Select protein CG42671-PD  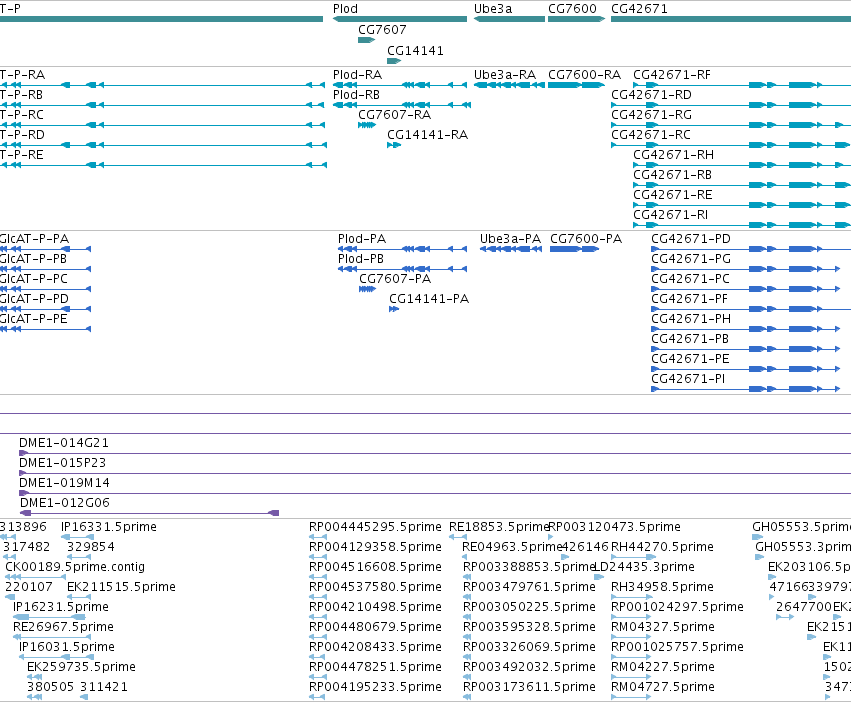(691, 239)
